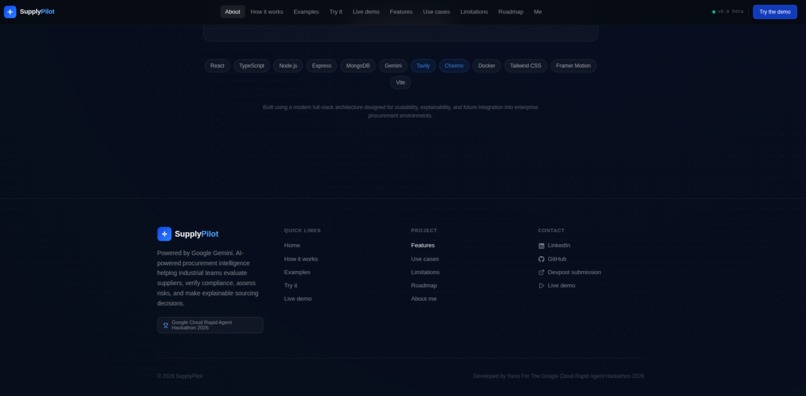This screenshot has width=806, height=396.
Task: Click the external-link icon beside Devpost submission
Action: click(541, 273)
